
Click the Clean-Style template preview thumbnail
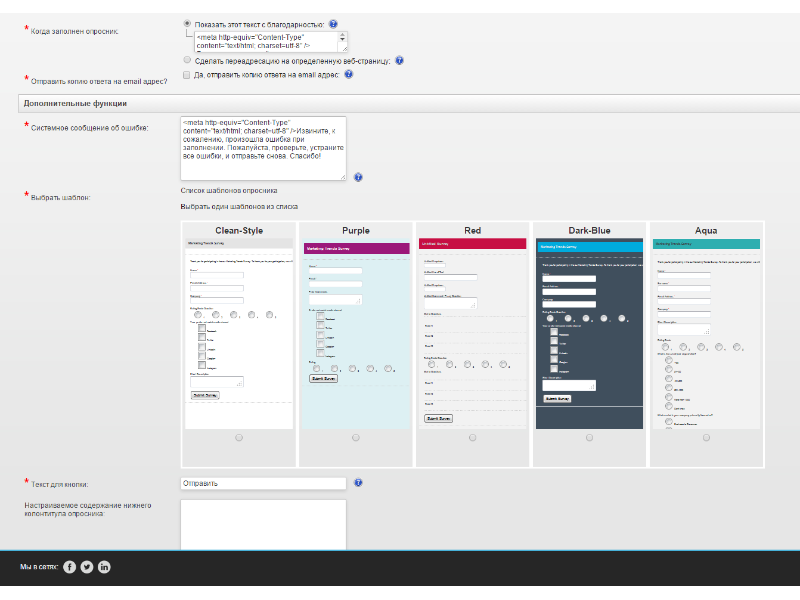coord(239,334)
